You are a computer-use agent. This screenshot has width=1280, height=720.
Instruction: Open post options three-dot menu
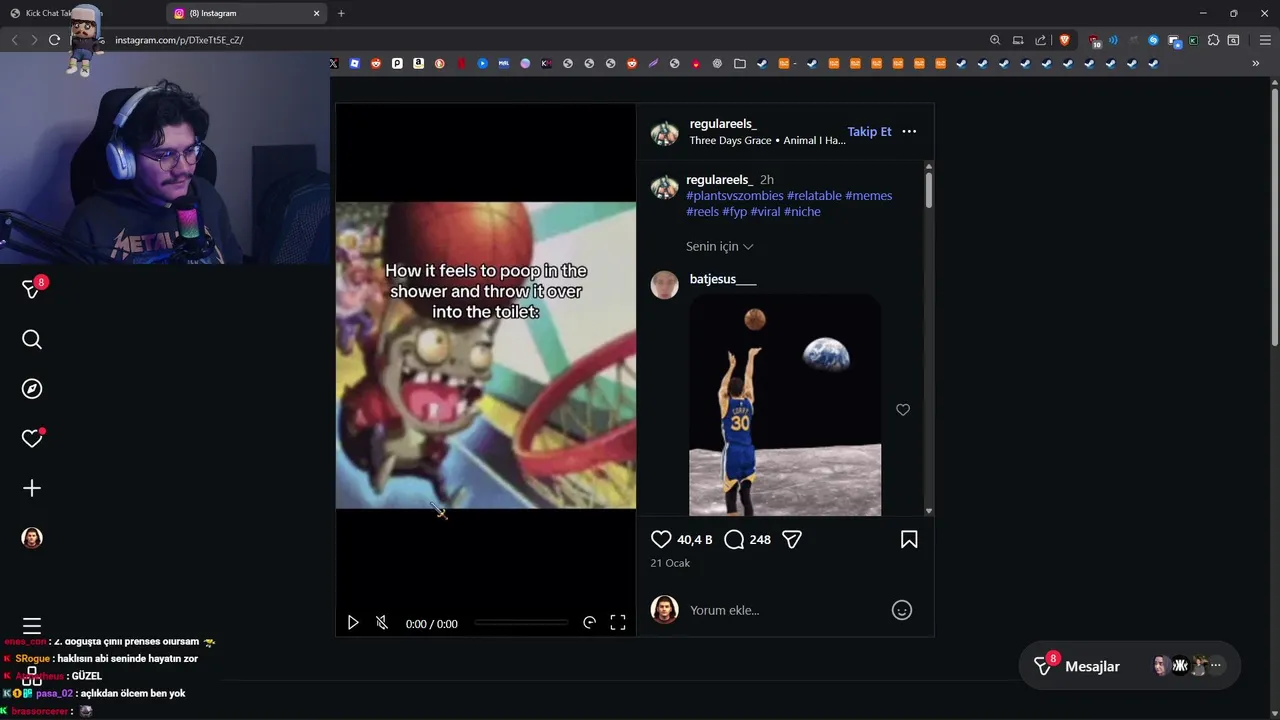click(909, 132)
